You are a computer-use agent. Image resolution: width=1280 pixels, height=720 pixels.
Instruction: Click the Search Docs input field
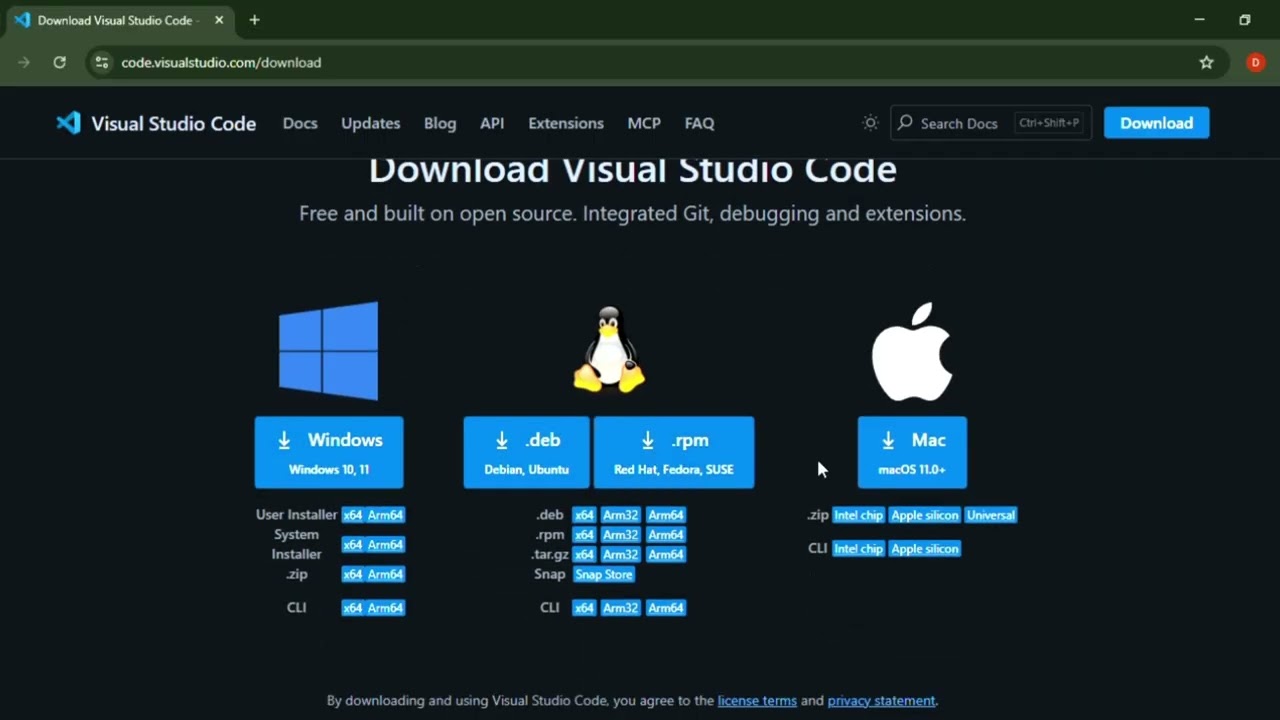(x=990, y=123)
